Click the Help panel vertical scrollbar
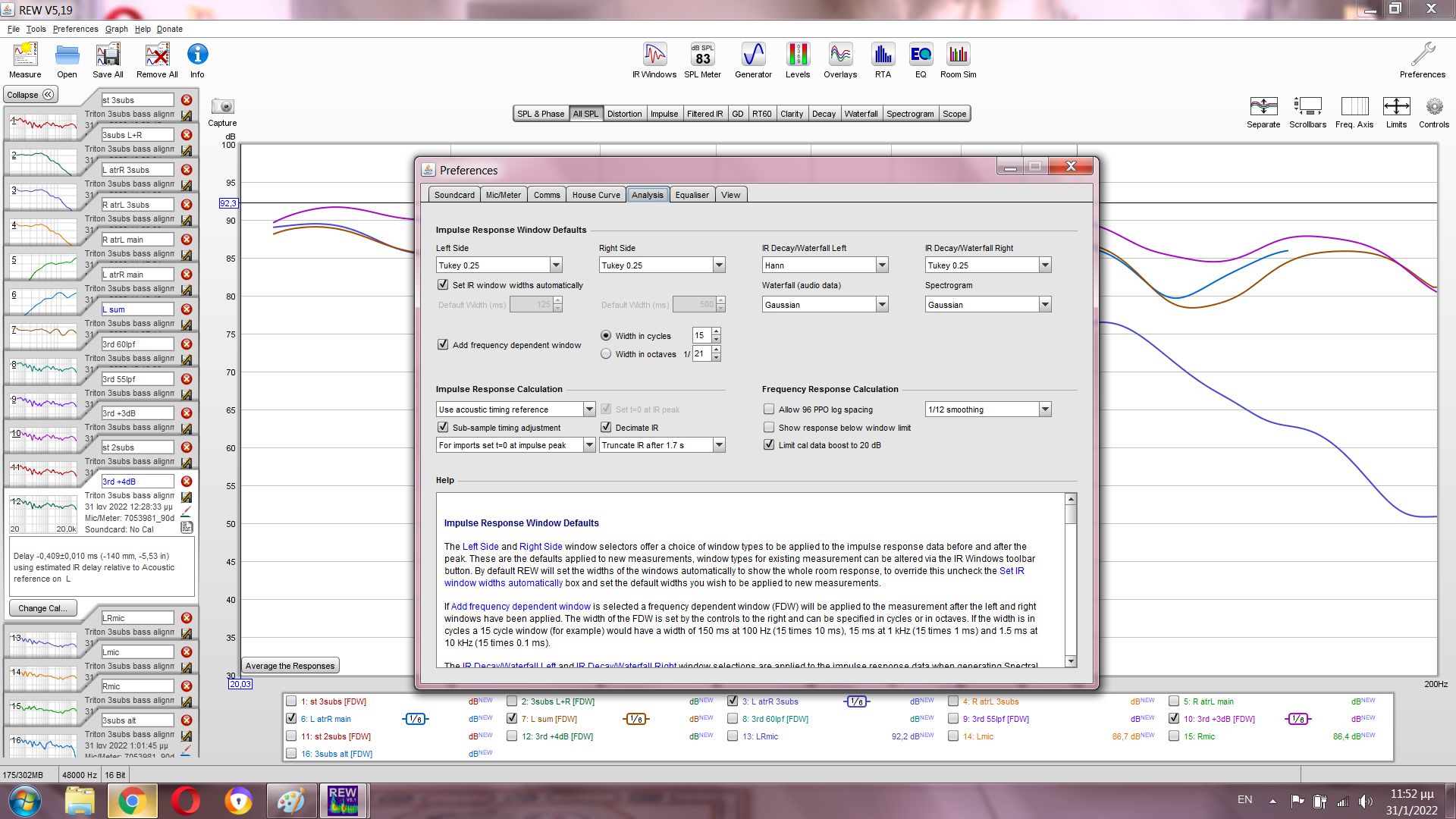The height and width of the screenshot is (819, 1456). (x=1071, y=580)
